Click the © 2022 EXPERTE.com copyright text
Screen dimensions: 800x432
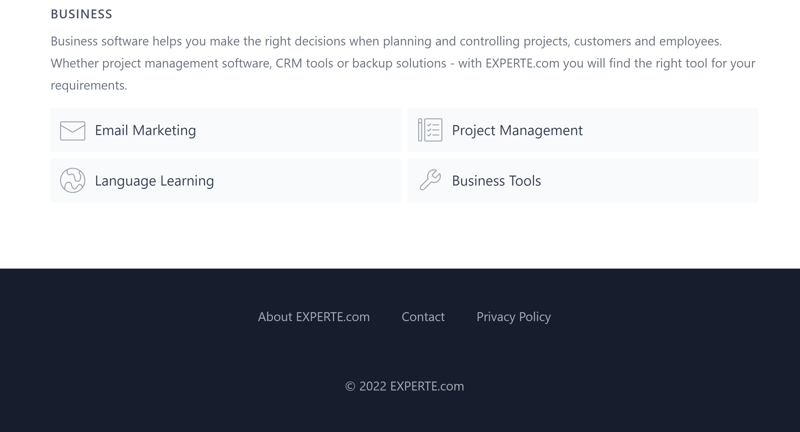(405, 386)
